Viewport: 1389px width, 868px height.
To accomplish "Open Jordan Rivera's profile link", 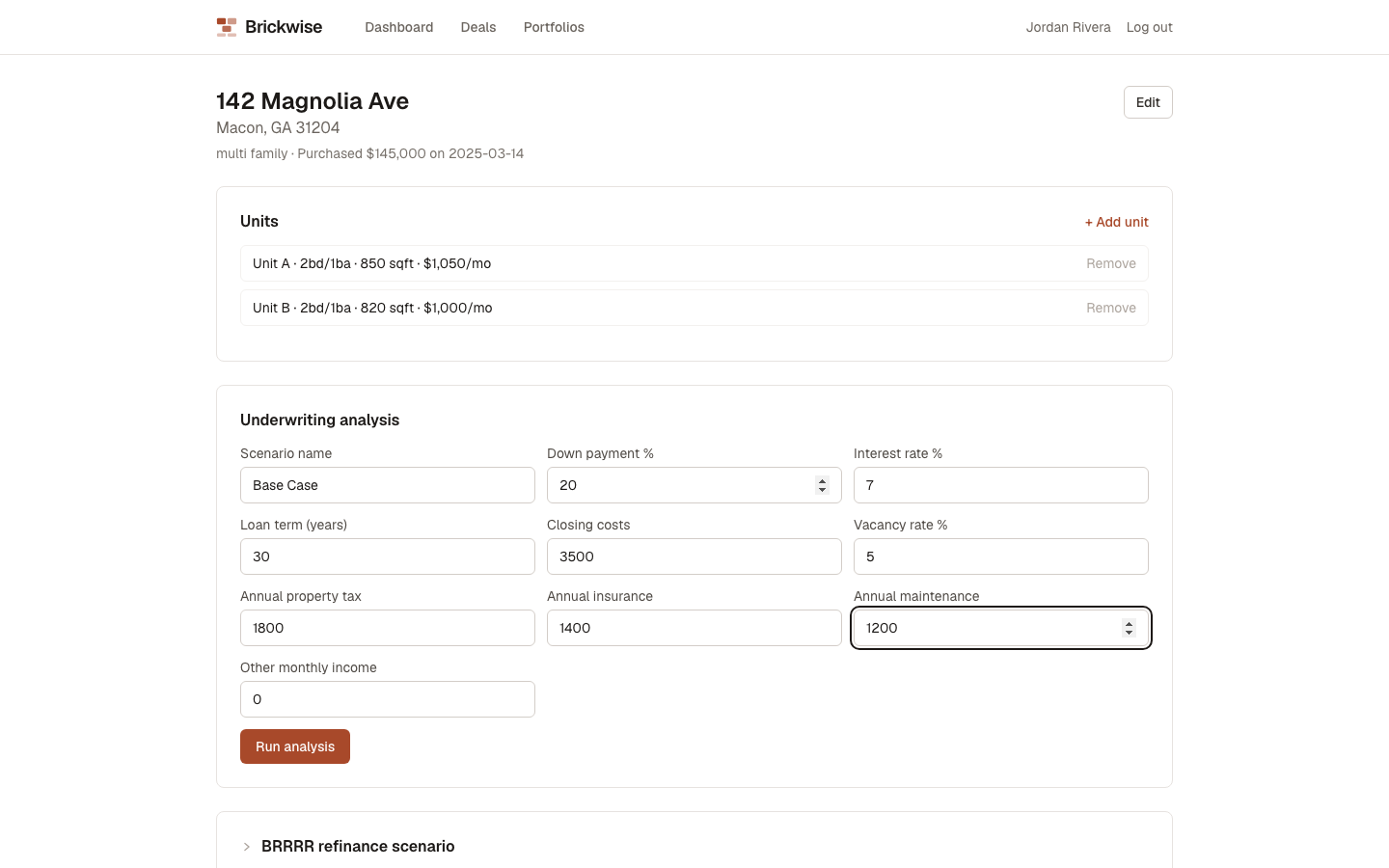I will click(x=1068, y=27).
